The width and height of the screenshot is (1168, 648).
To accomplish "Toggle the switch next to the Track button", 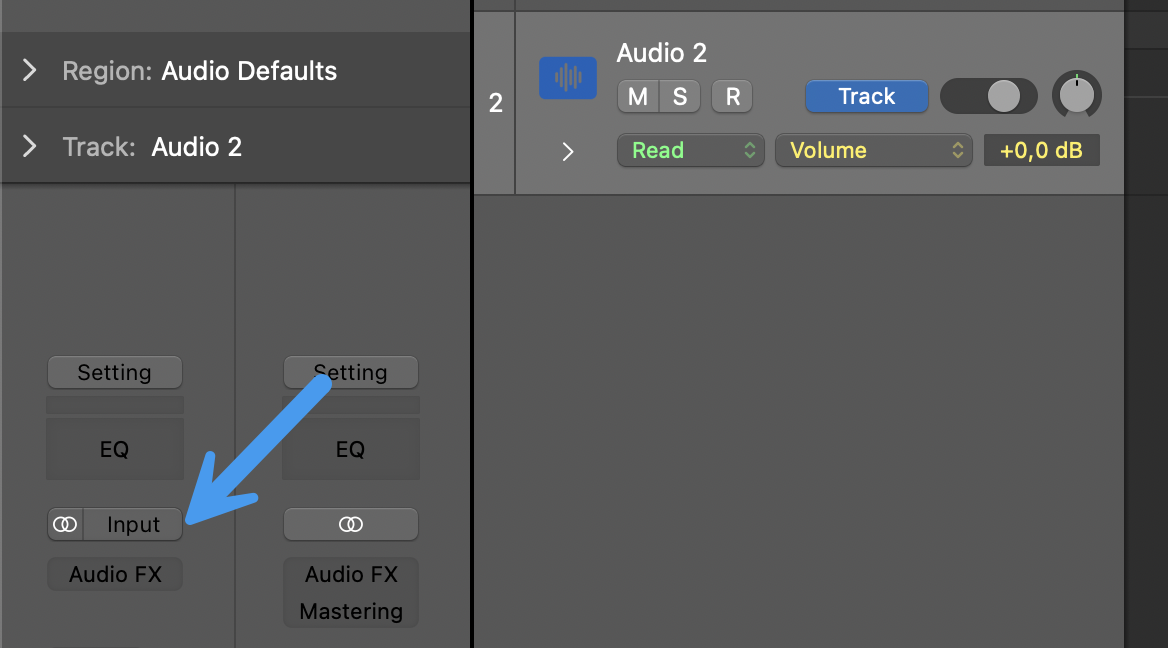I will [x=988, y=96].
